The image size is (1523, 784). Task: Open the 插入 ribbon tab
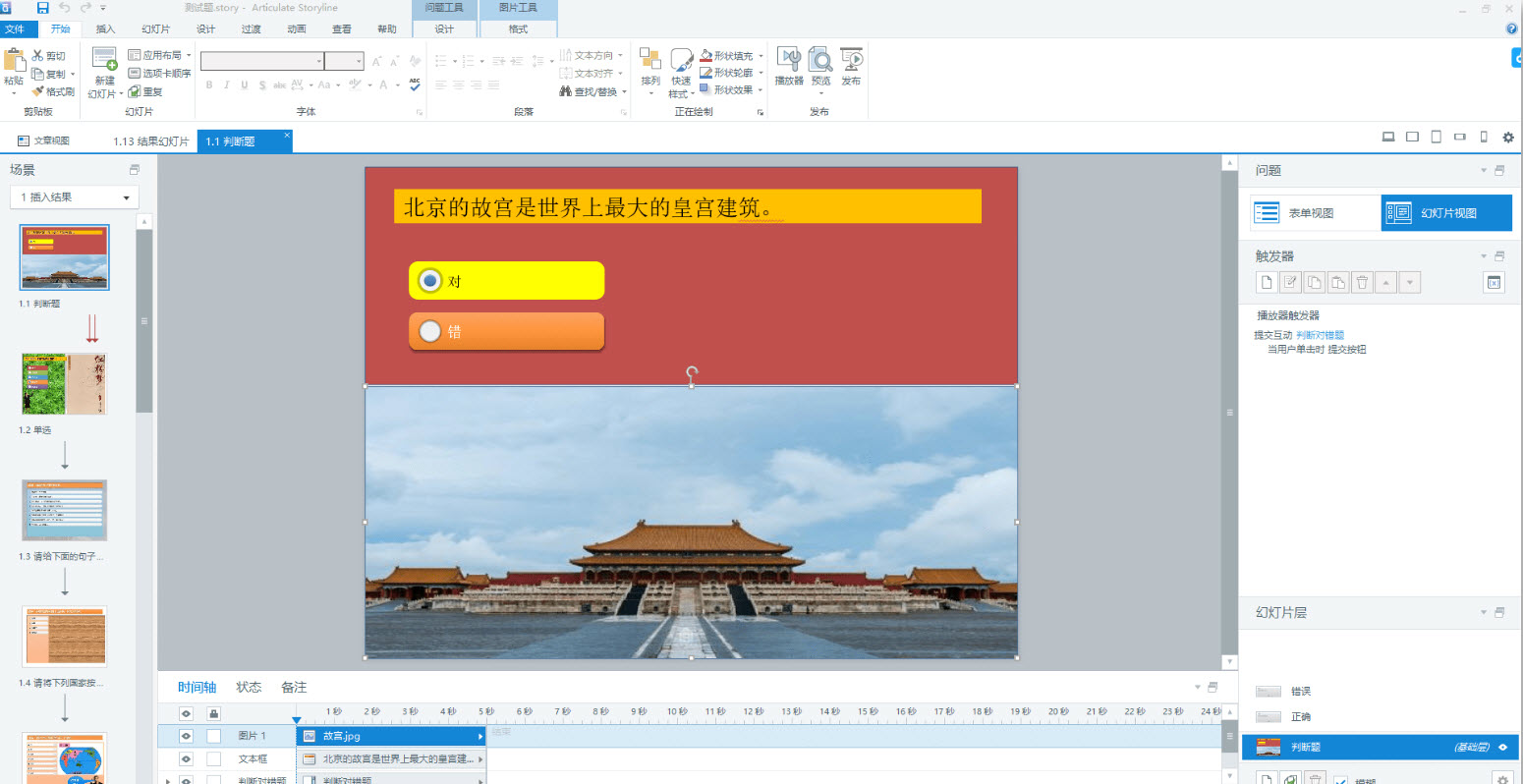(x=105, y=29)
